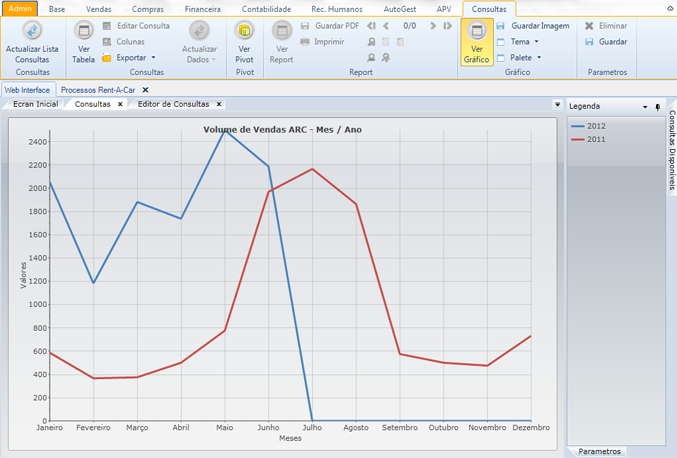Open the Financeira ribbon tab

point(203,8)
